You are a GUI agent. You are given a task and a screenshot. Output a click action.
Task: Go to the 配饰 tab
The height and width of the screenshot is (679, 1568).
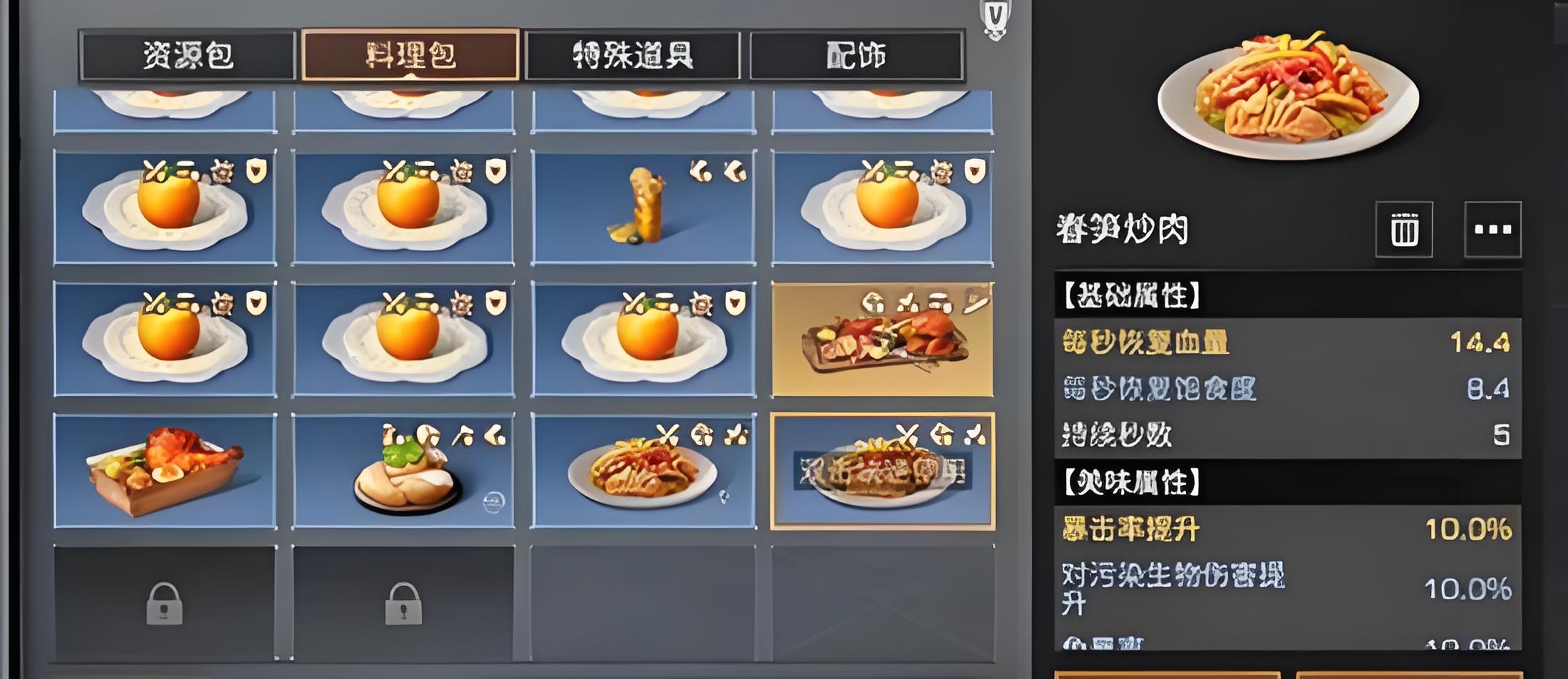tap(856, 55)
